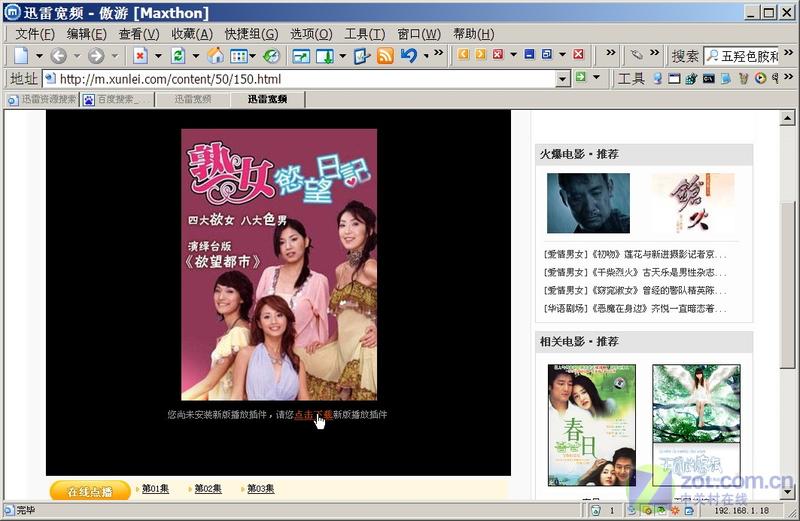This screenshot has width=800, height=521.
Task: Click the blue globe tool icon
Action: pos(658,79)
